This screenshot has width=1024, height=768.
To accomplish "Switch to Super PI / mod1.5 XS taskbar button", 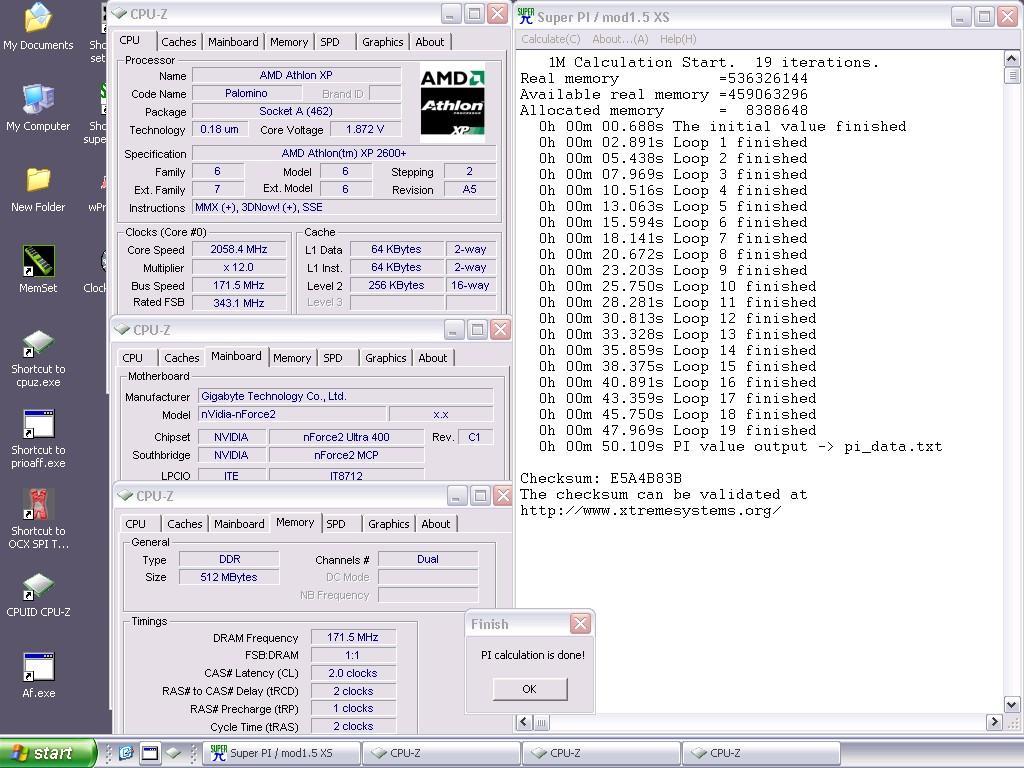I will click(282, 753).
